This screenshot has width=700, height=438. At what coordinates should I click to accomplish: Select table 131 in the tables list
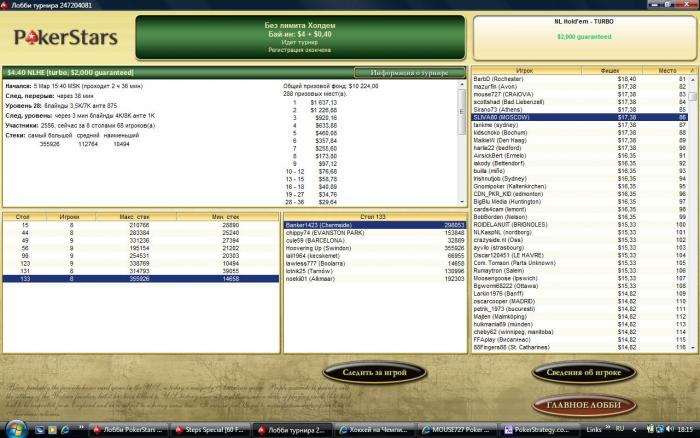click(141, 271)
